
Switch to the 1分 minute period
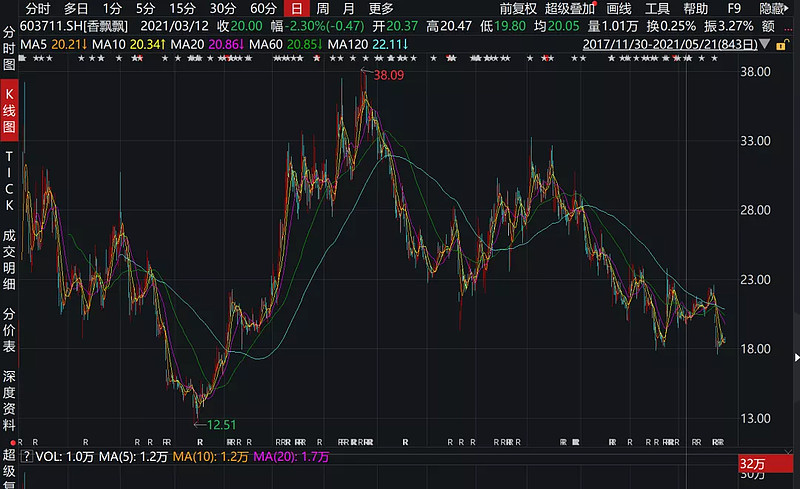coord(112,8)
